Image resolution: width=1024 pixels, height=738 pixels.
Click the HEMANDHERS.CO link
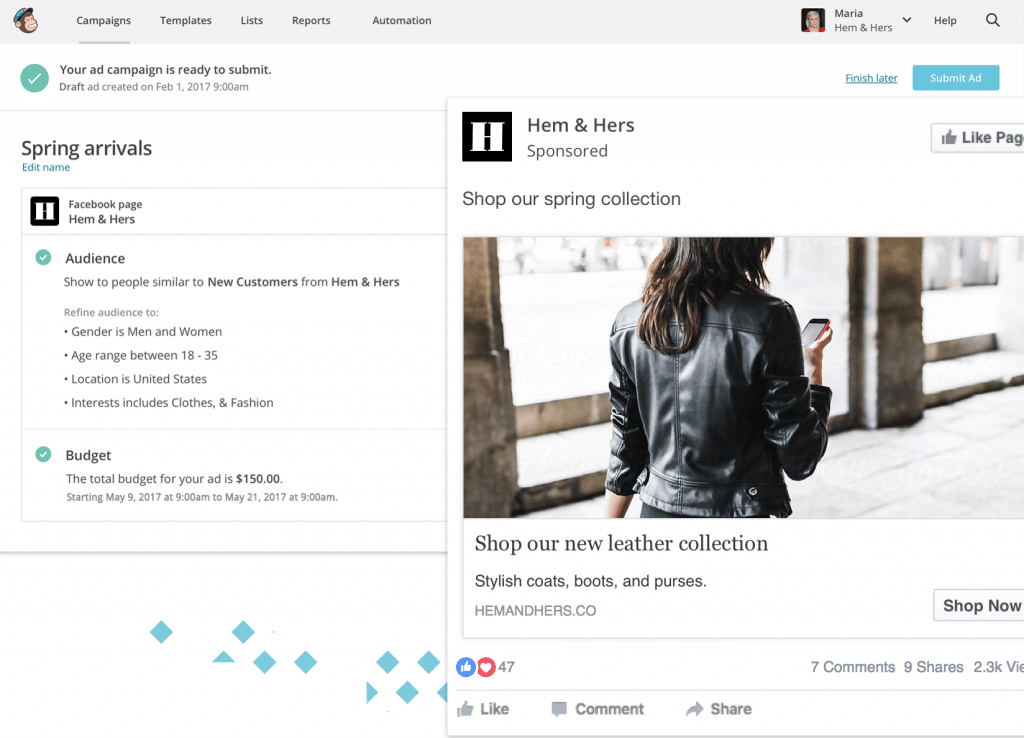[x=535, y=611]
